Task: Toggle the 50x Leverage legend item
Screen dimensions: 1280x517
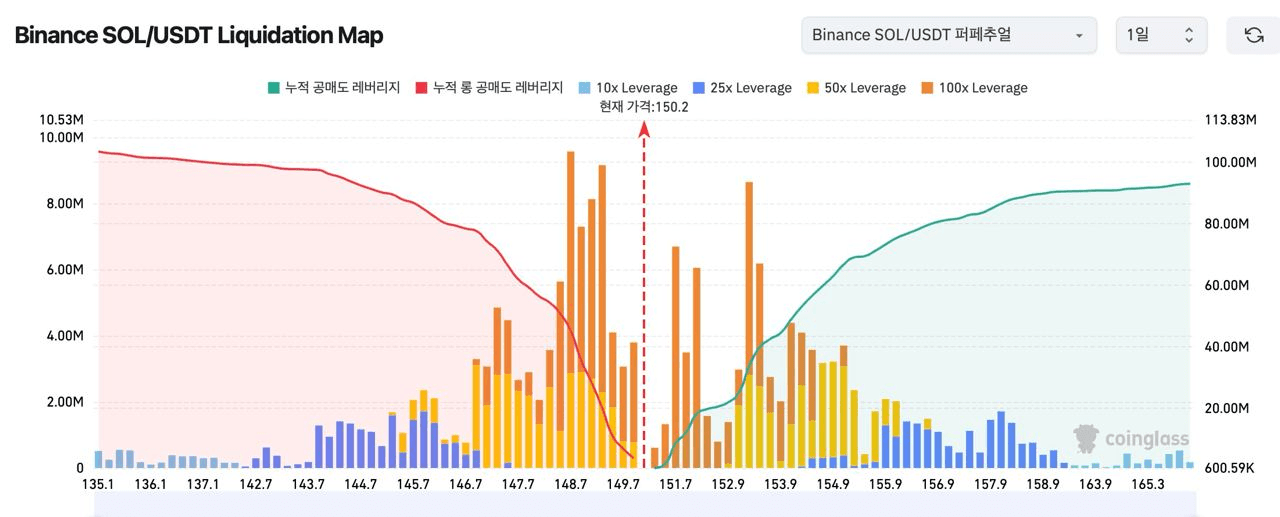Action: (x=855, y=88)
